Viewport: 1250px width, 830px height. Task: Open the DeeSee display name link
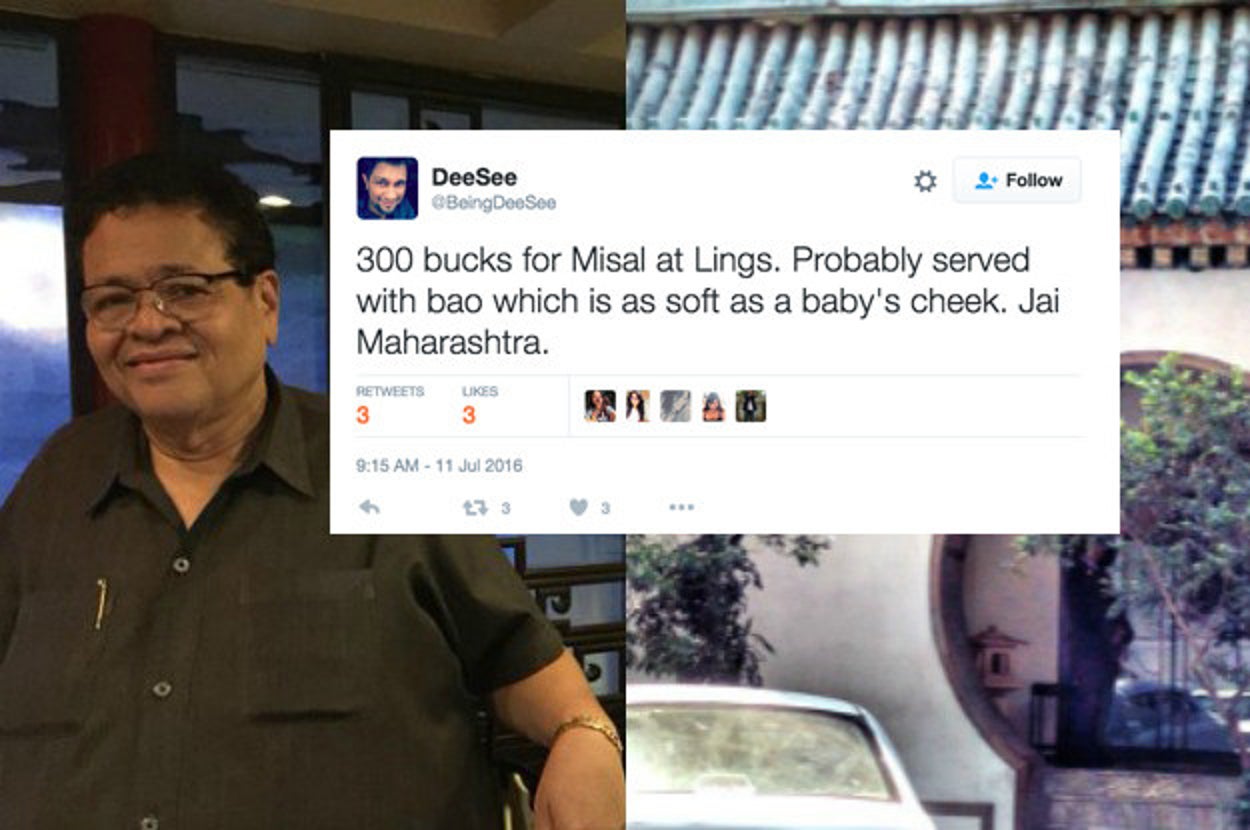pos(474,177)
